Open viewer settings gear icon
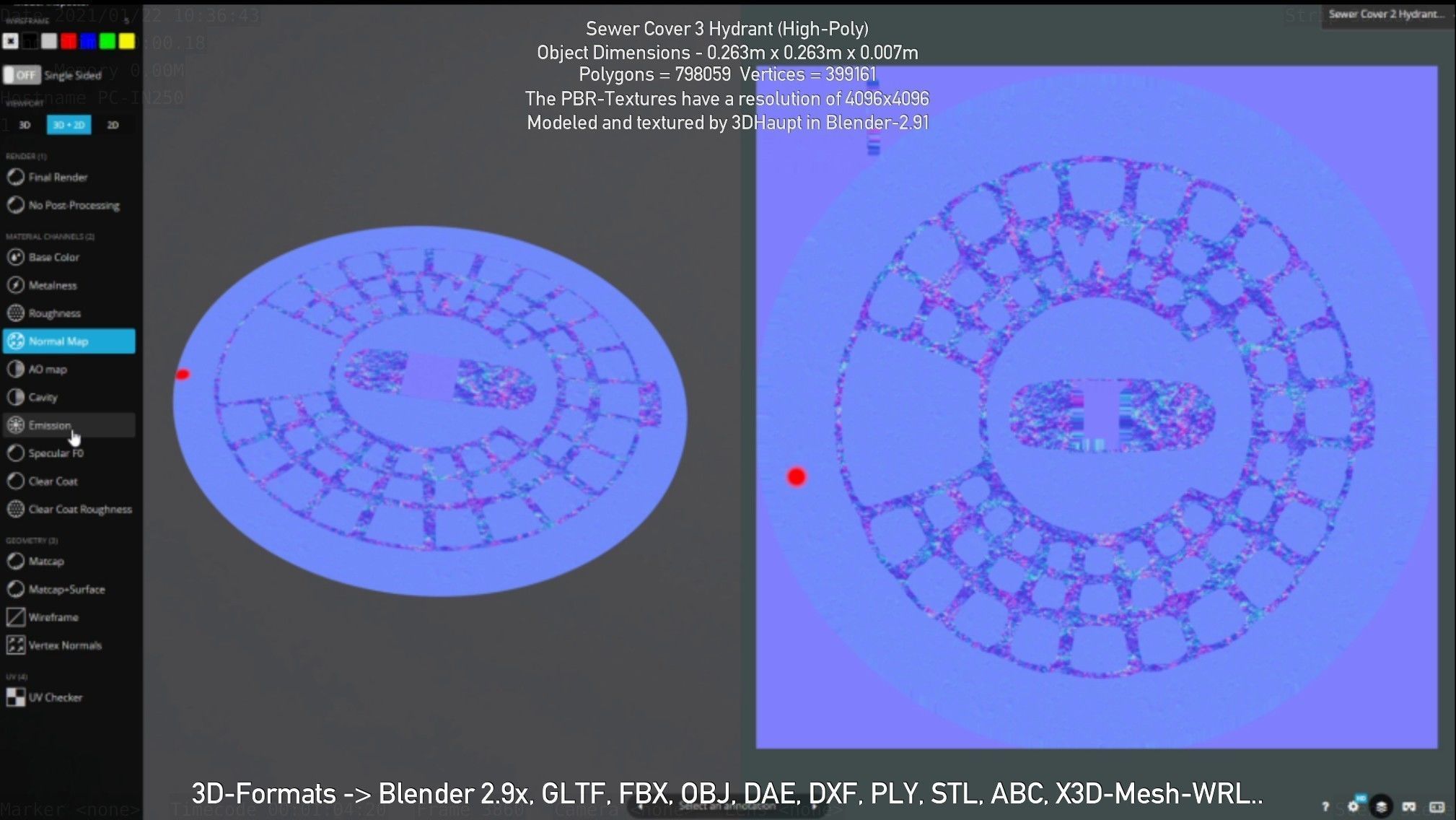 [x=1353, y=806]
